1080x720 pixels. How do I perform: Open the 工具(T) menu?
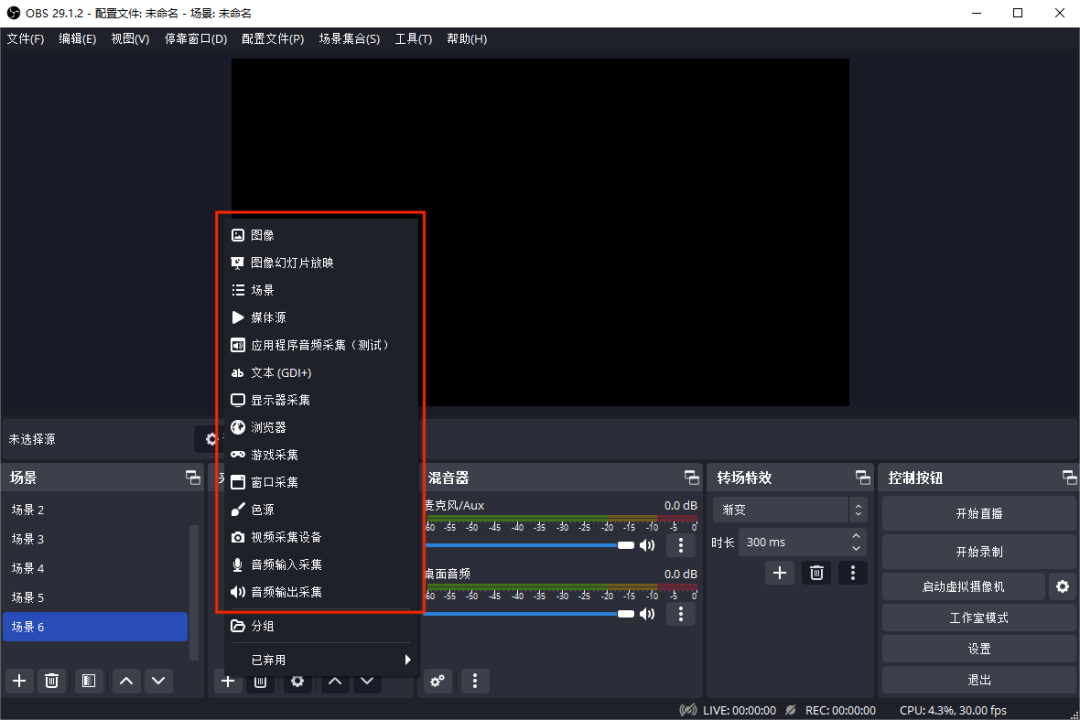[x=413, y=38]
